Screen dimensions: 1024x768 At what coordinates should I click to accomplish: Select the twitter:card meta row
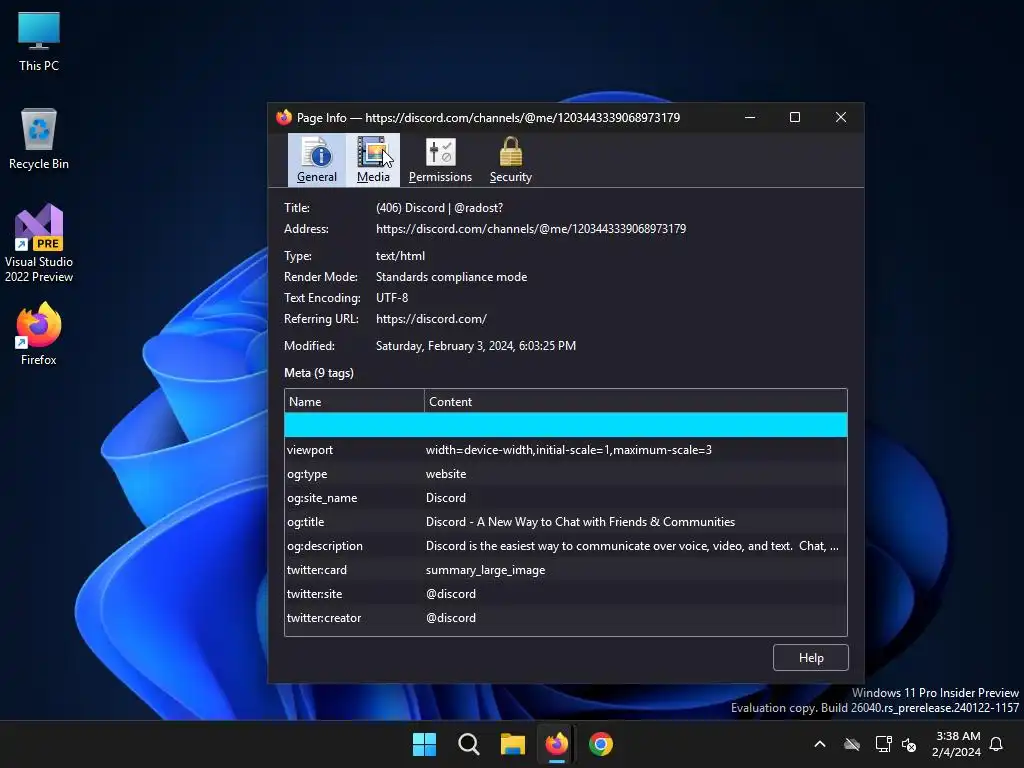(566, 570)
